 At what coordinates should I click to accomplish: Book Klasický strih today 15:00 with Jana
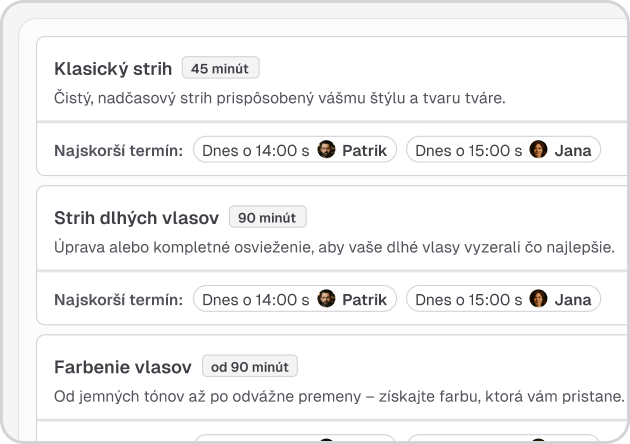click(x=503, y=150)
